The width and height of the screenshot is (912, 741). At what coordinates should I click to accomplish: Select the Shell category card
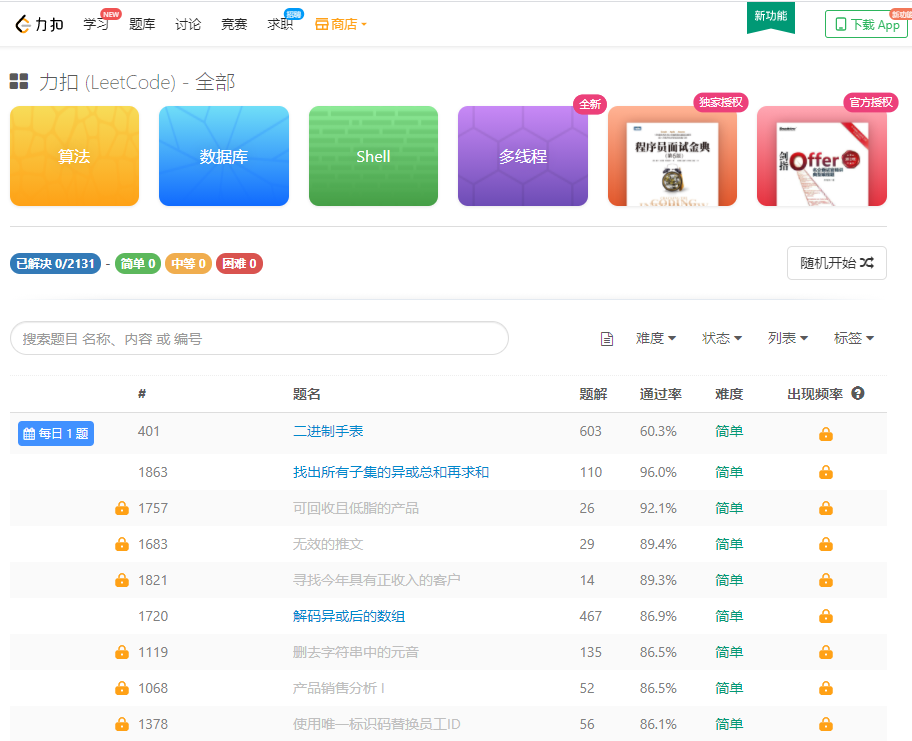[373, 156]
